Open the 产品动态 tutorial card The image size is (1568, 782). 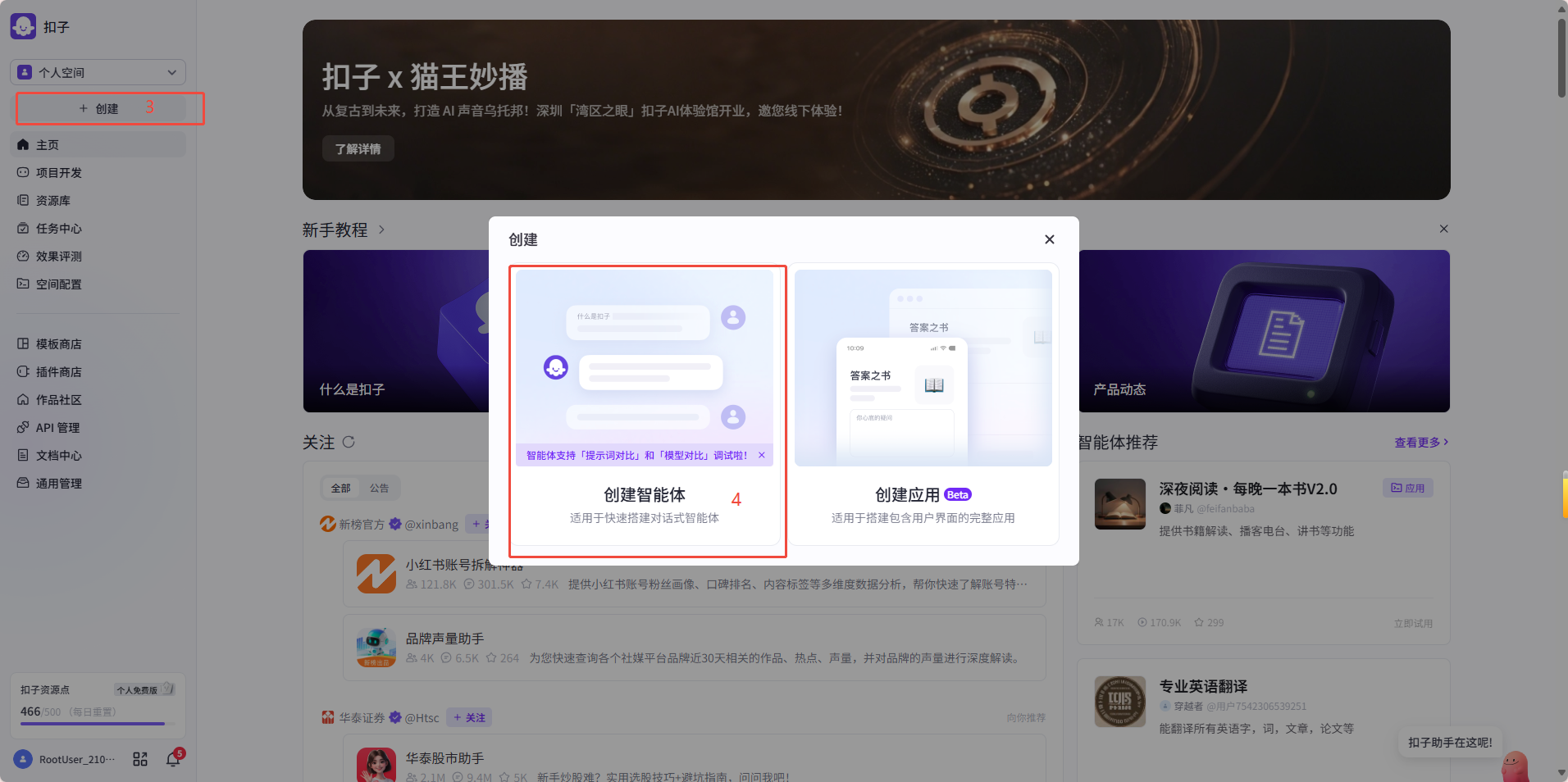[1265, 331]
